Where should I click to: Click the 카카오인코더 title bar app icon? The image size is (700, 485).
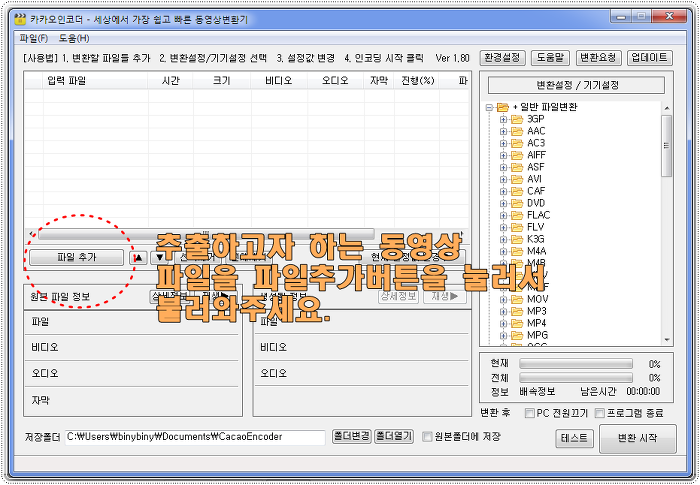pos(20,19)
